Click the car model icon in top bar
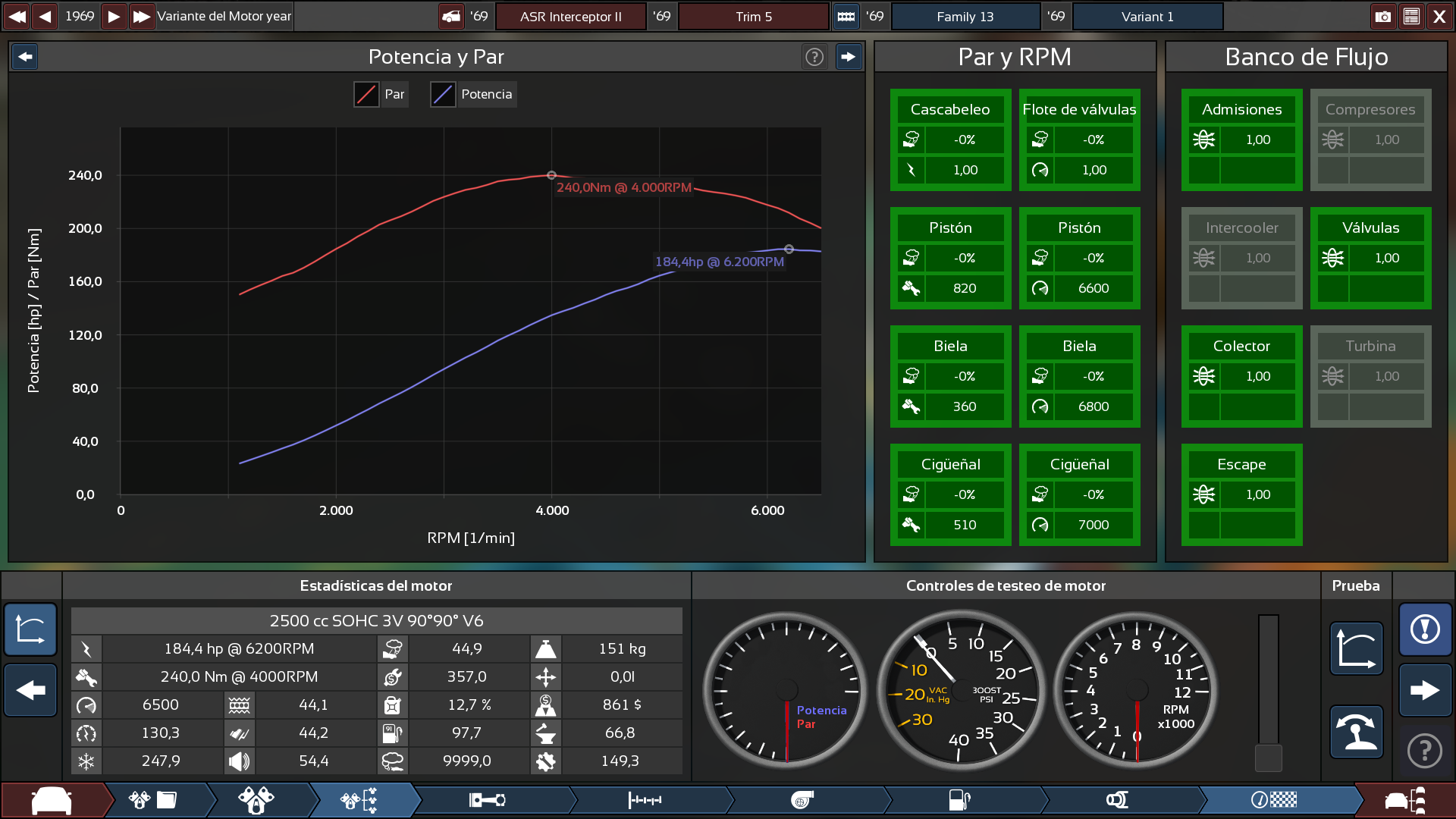This screenshot has height=819, width=1456. click(x=451, y=16)
